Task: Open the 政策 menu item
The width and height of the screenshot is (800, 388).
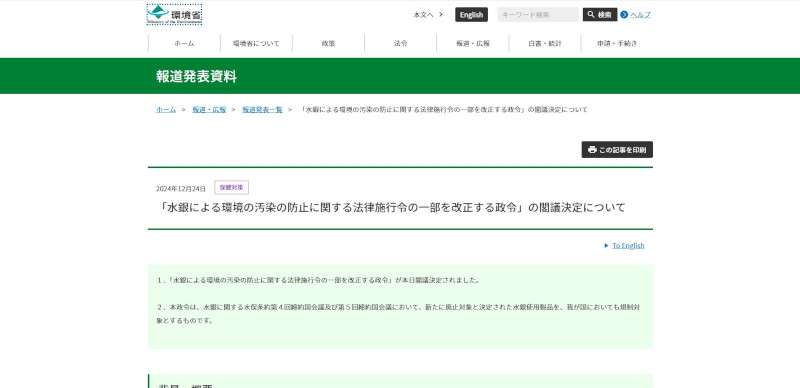Action: pos(329,43)
